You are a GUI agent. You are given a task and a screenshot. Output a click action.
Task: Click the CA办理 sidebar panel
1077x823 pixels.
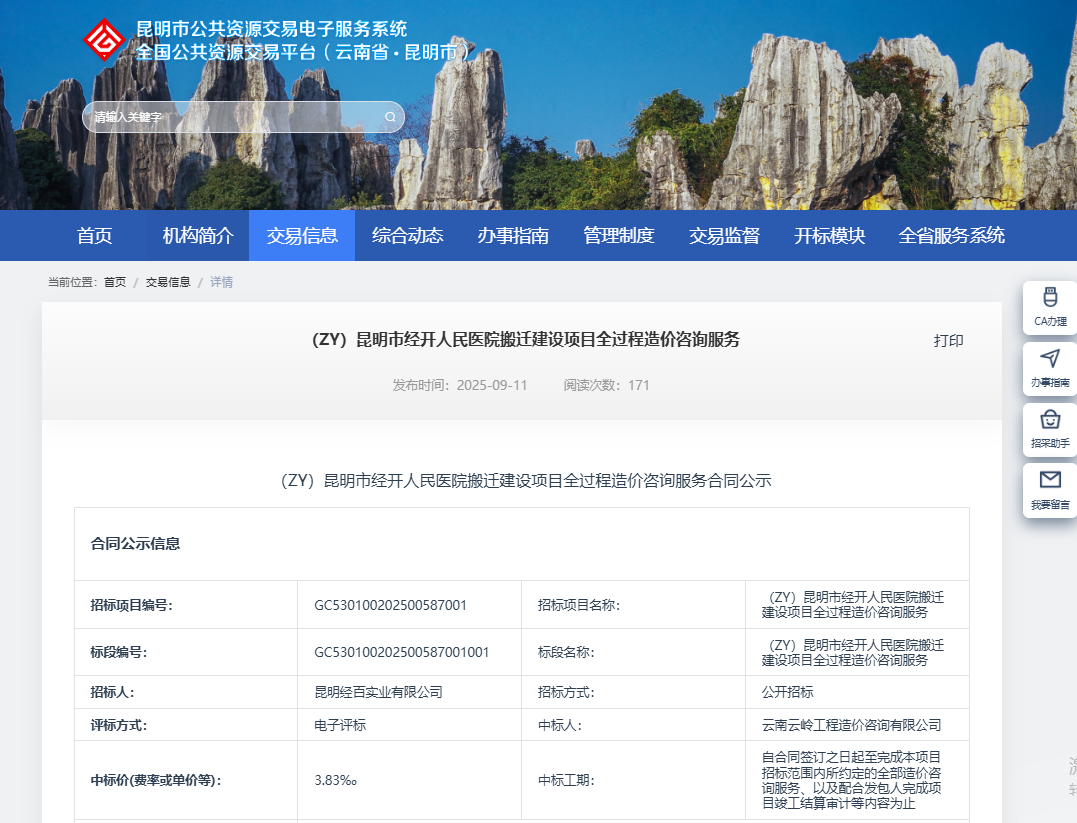pos(1049,308)
